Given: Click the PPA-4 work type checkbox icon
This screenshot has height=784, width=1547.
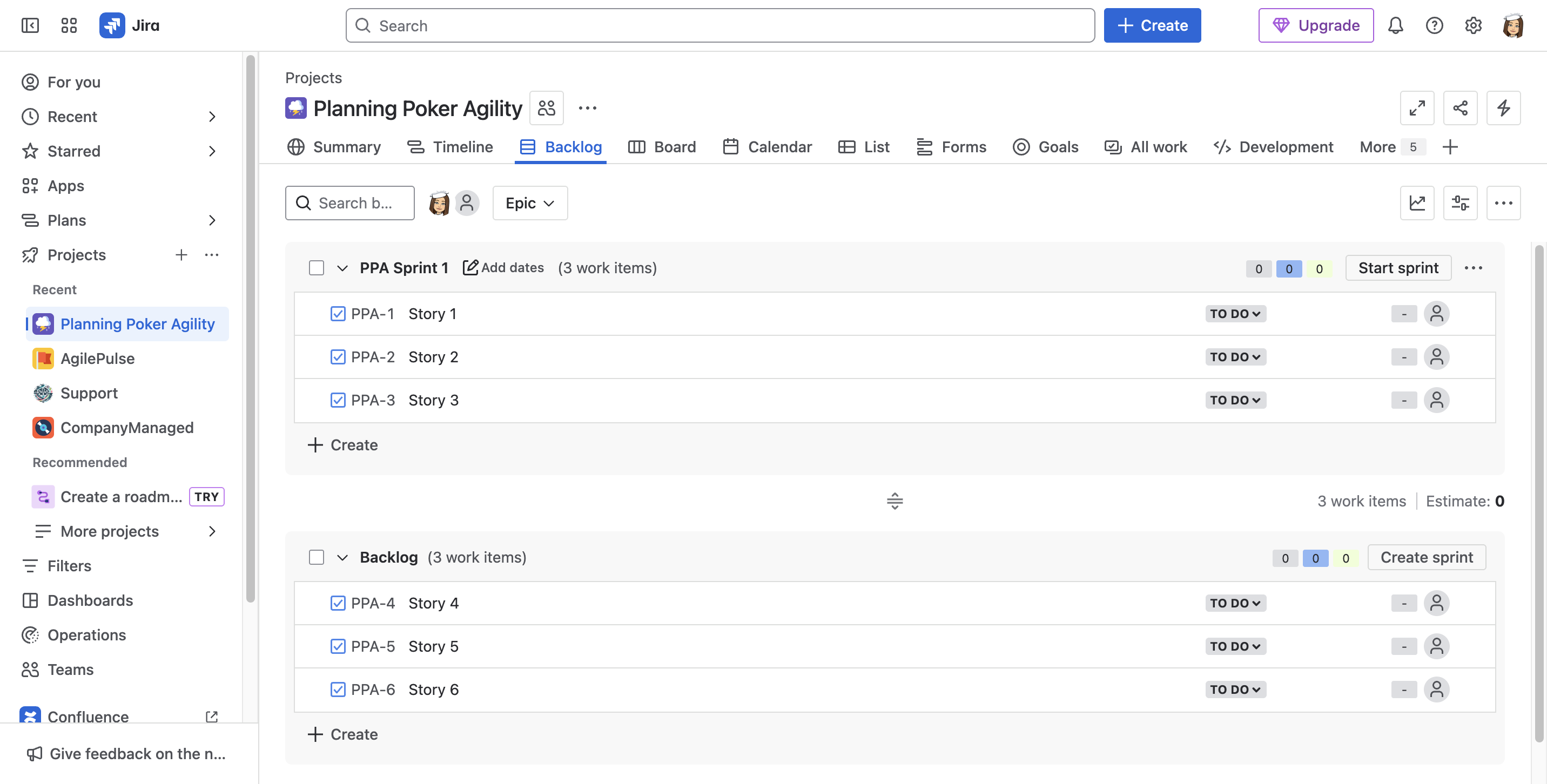Looking at the screenshot, I should (x=338, y=603).
